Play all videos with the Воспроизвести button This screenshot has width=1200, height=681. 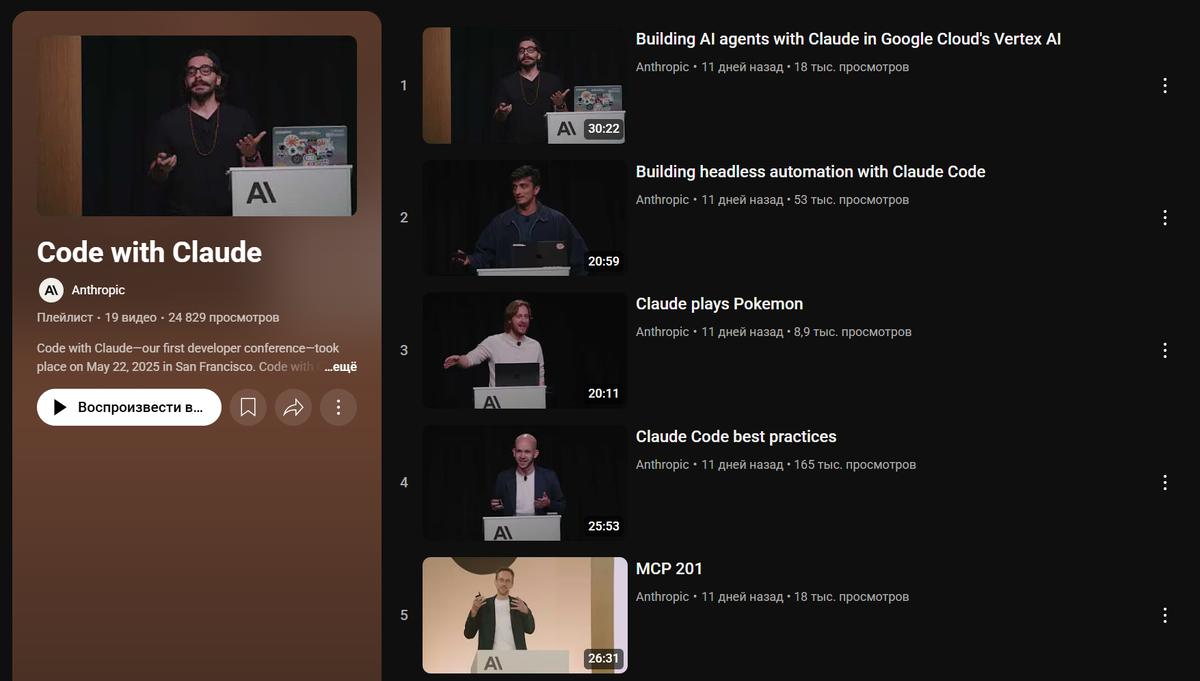(129, 407)
